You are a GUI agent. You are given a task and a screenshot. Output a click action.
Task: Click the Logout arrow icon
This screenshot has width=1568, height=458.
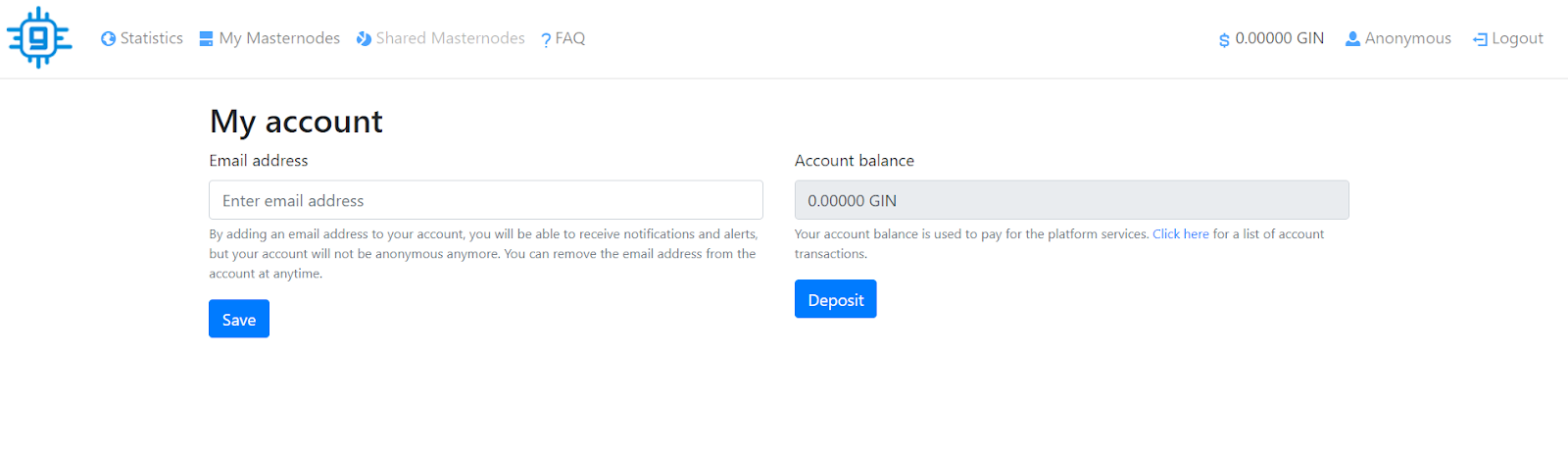pos(1480,40)
